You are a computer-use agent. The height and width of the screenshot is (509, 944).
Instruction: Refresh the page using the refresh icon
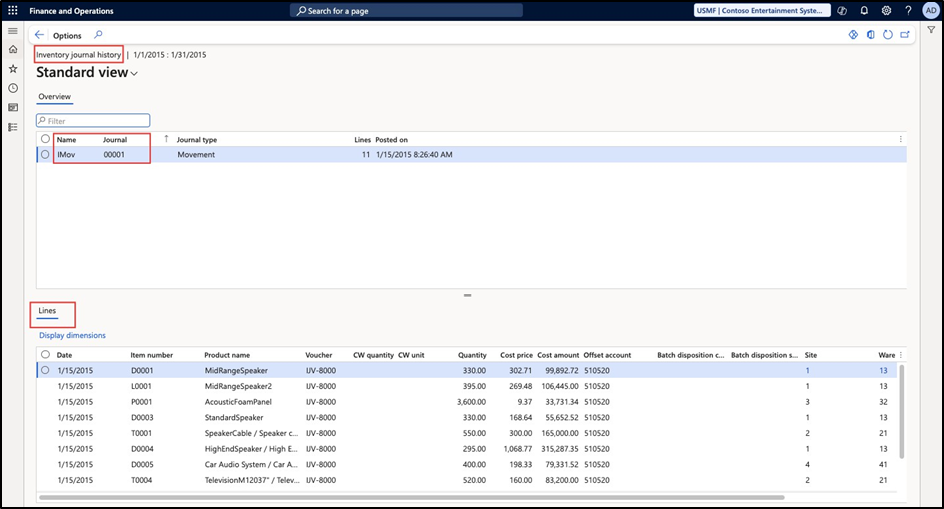(887, 35)
